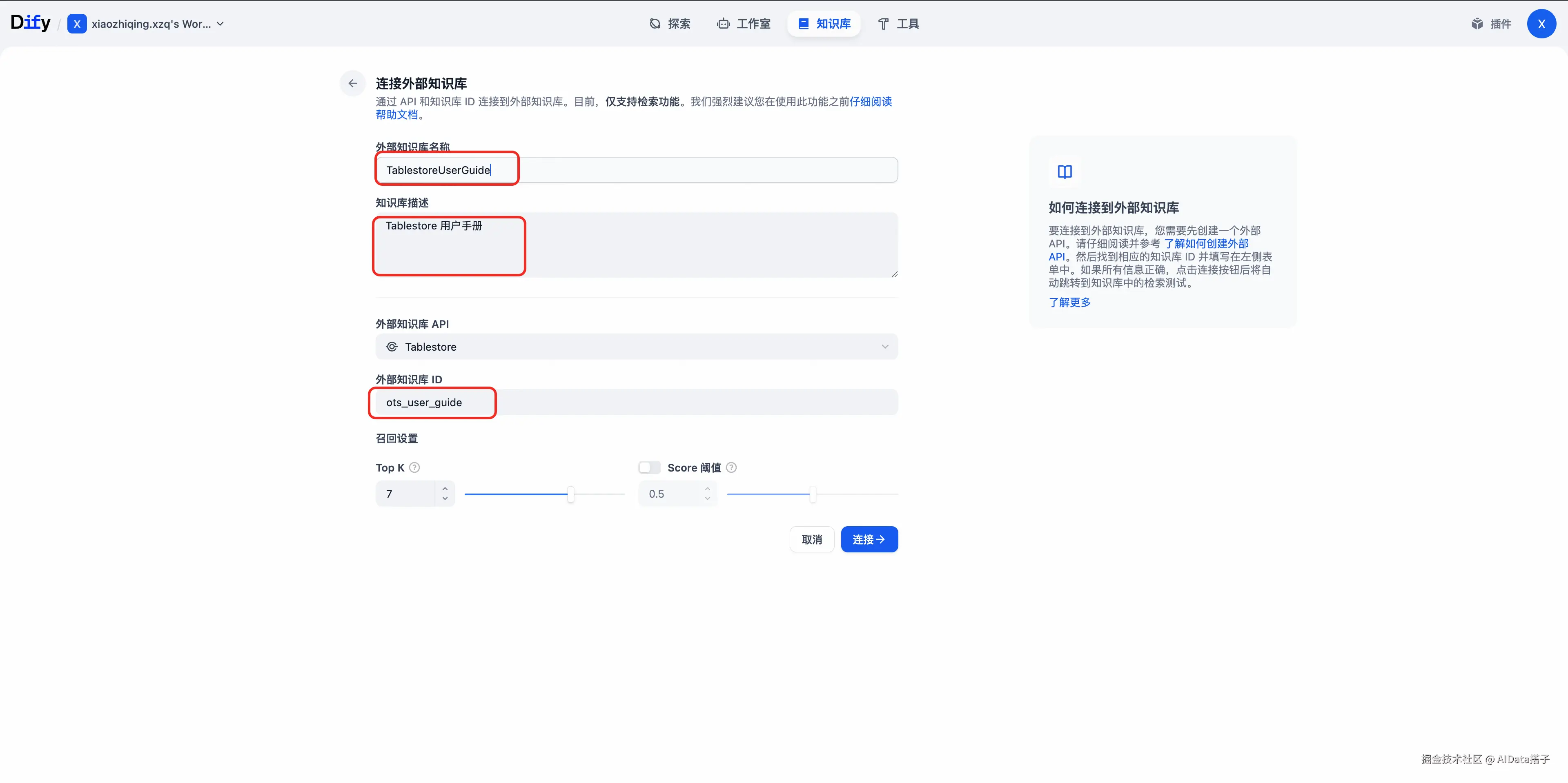The image size is (1568, 783).
Task: Open the 工具 tab
Action: pos(898,24)
